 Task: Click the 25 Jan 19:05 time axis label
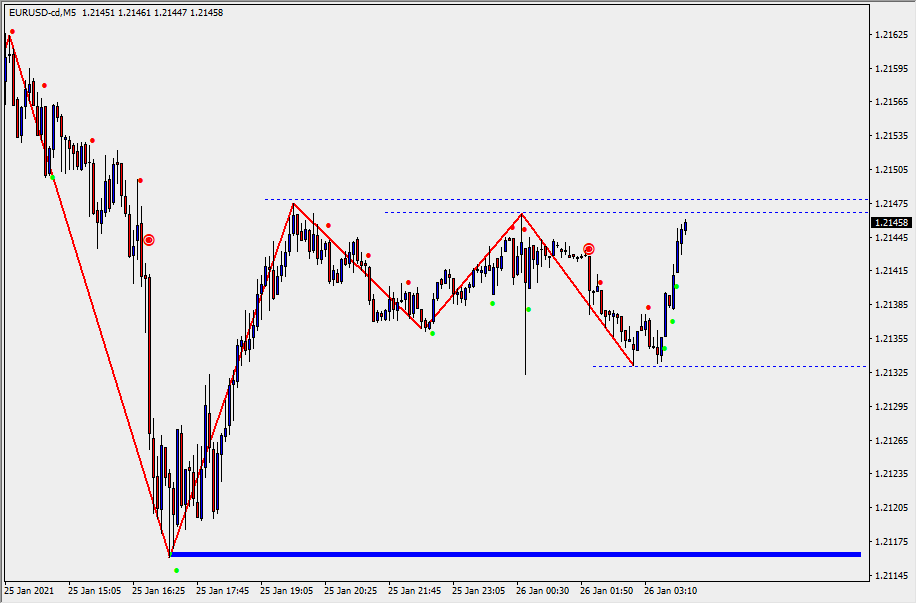[x=285, y=591]
